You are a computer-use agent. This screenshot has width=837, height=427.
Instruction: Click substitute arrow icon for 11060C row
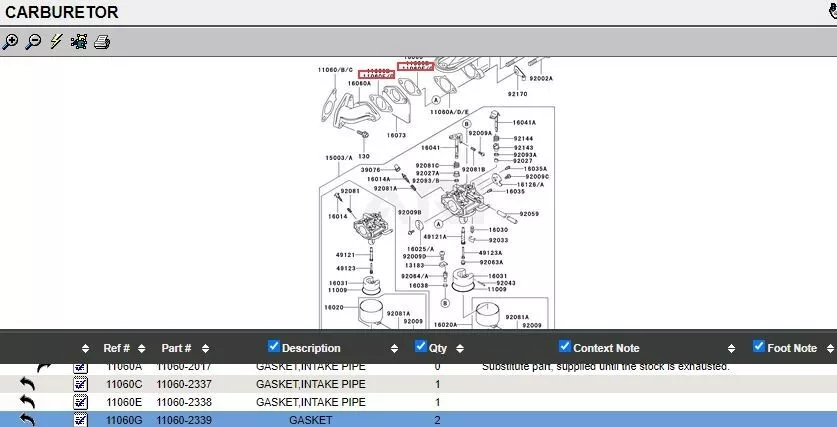coord(28,384)
